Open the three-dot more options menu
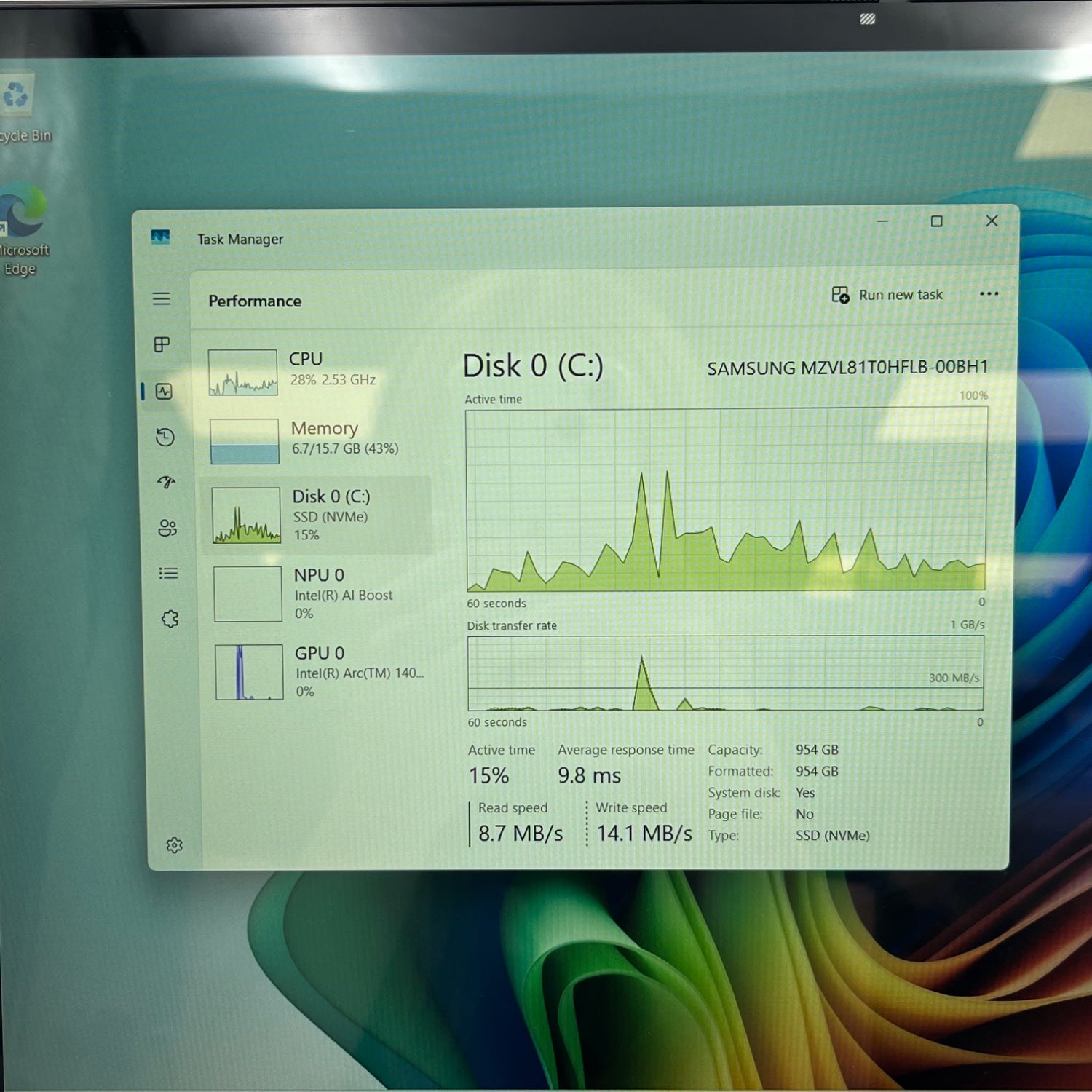Screen dimensions: 1092x1092 pos(989,294)
